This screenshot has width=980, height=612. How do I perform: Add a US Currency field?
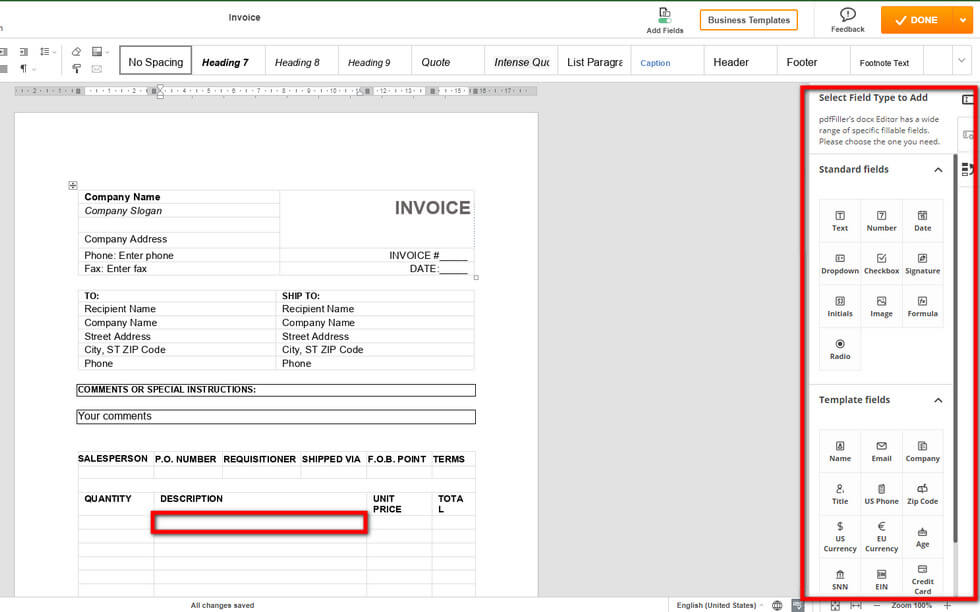[x=840, y=539]
